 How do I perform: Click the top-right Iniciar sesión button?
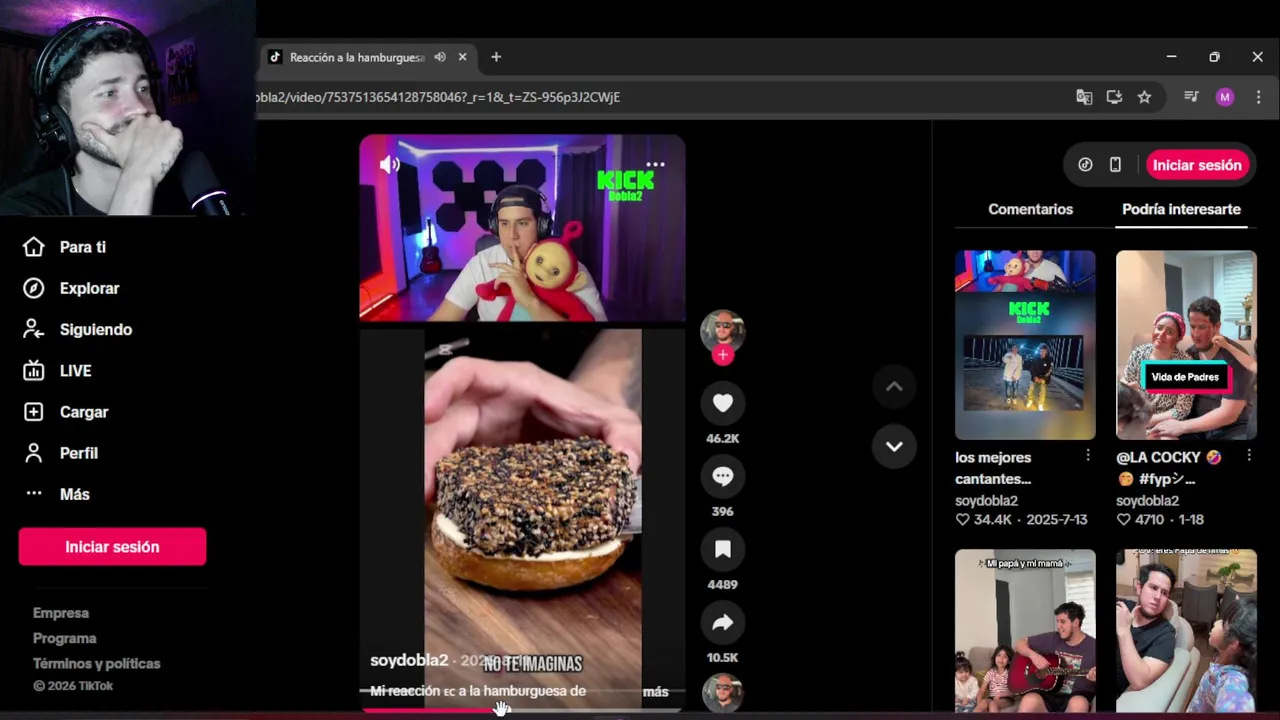pyautogui.click(x=1197, y=165)
